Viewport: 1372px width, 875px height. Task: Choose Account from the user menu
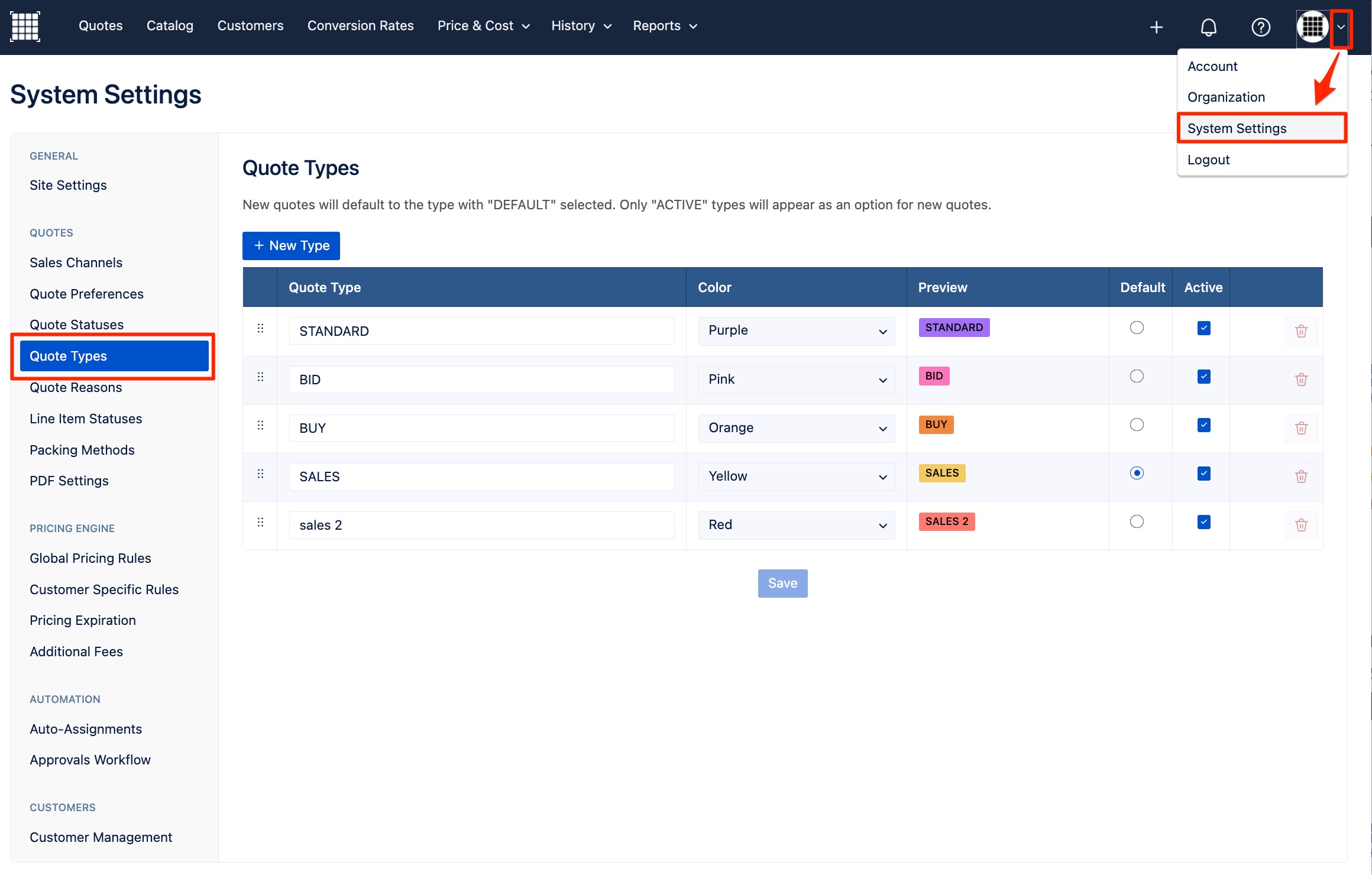pos(1262,66)
